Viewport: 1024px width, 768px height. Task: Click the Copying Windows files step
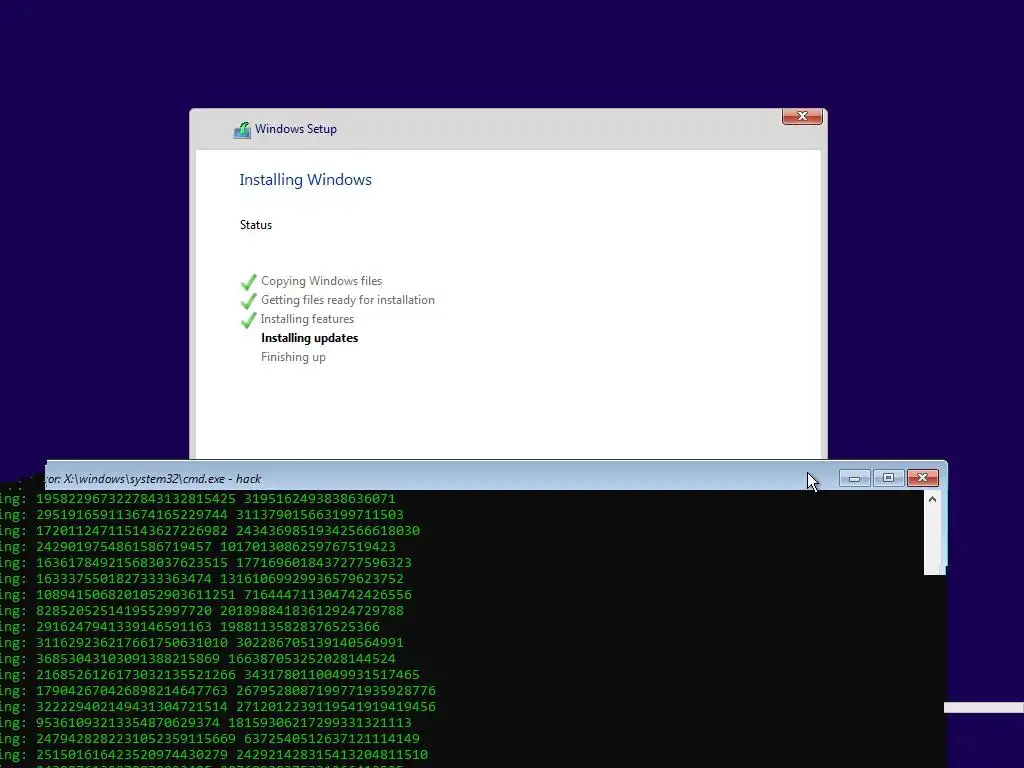tap(321, 281)
